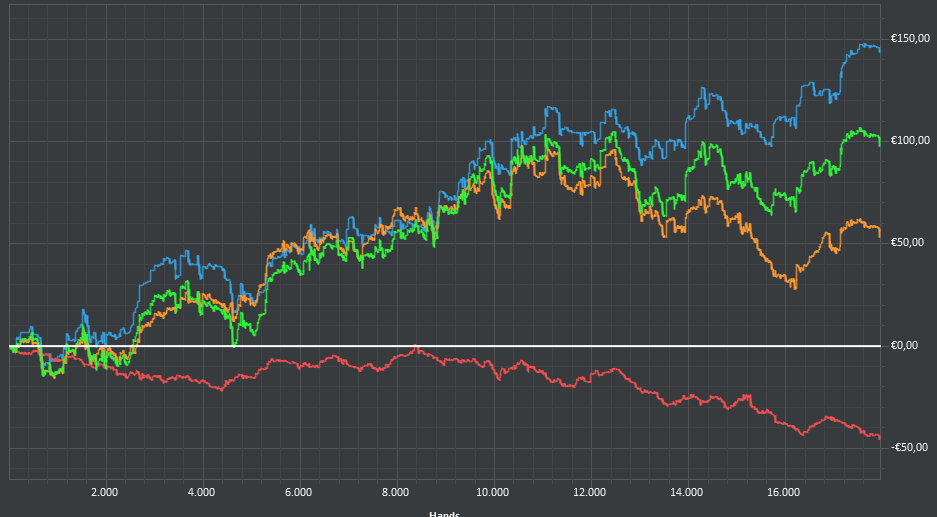This screenshot has height=517, width=937.
Task: Select the 12.000 hands axis tick
Action: point(590,492)
